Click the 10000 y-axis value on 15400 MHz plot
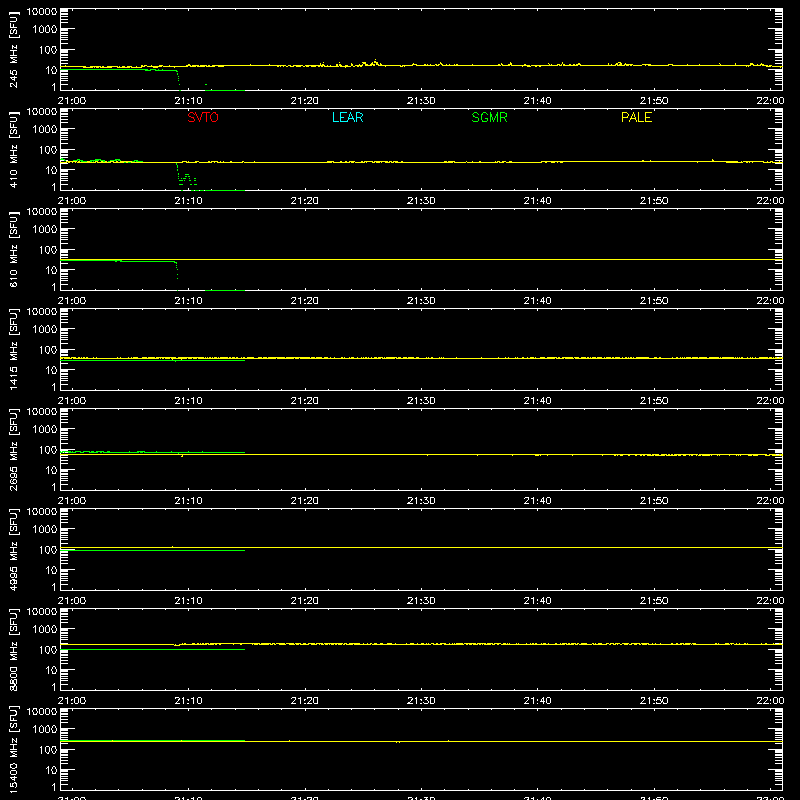 [x=42, y=712]
